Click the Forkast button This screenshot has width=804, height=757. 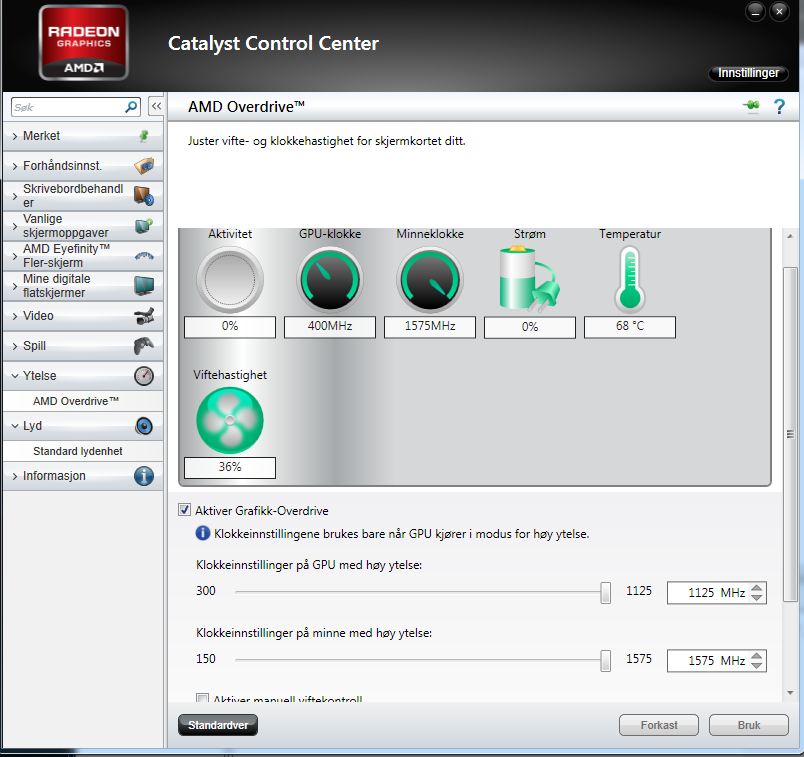click(659, 725)
